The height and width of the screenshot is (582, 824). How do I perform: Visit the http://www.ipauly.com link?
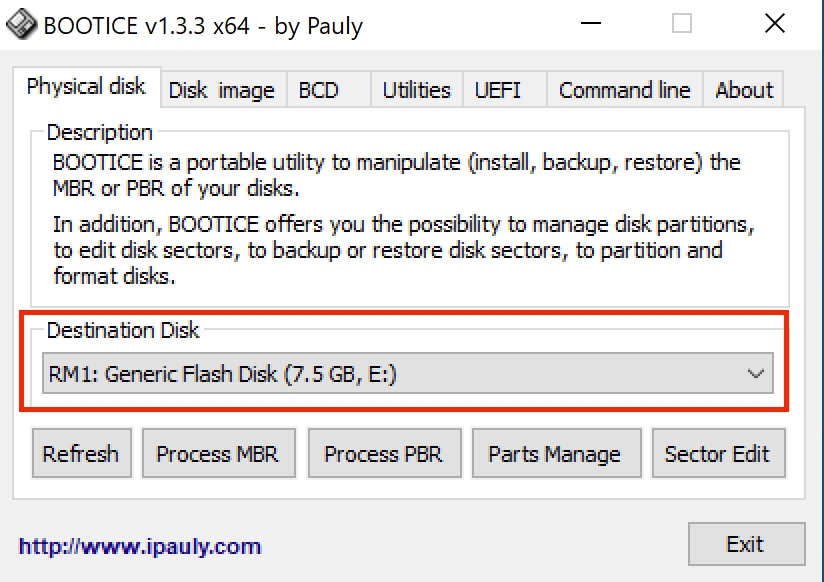point(140,546)
